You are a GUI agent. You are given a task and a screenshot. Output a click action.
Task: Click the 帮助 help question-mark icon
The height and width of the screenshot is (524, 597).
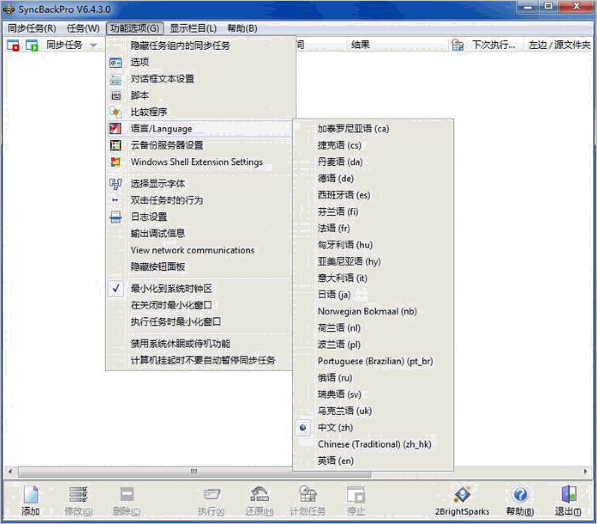pos(520,494)
